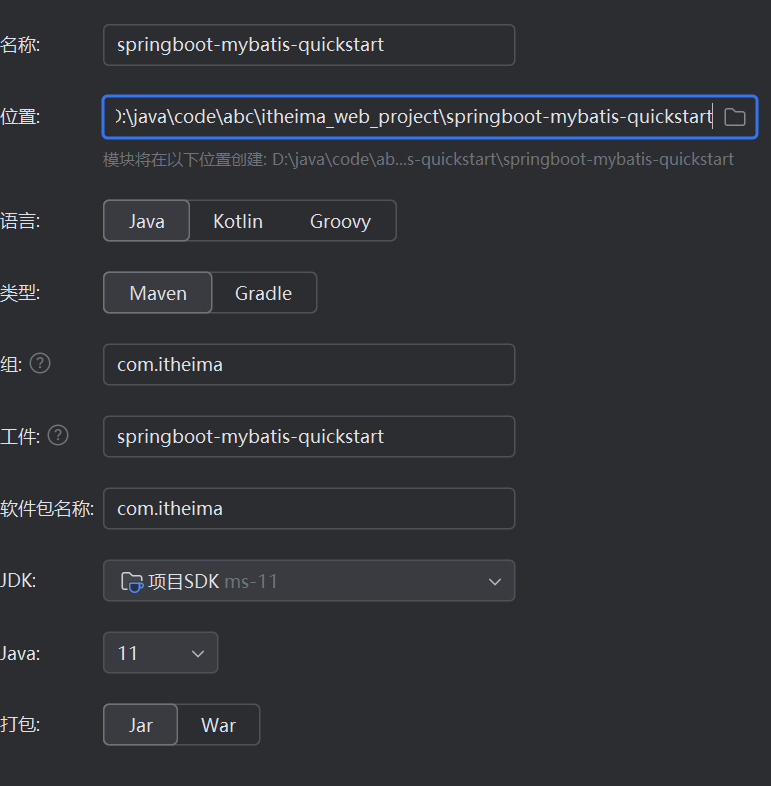Click the 名称 name input field
This screenshot has width=771, height=786.
coord(308,45)
